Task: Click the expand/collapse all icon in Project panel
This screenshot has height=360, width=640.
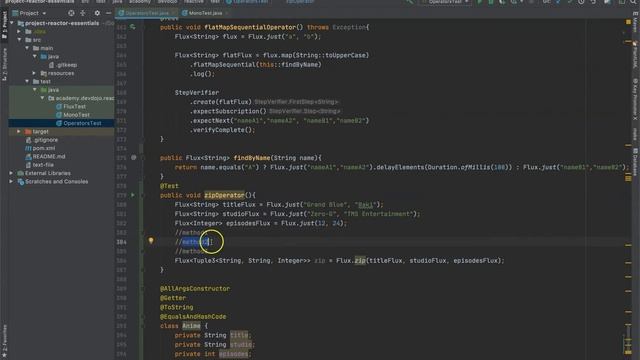Action: (x=83, y=13)
